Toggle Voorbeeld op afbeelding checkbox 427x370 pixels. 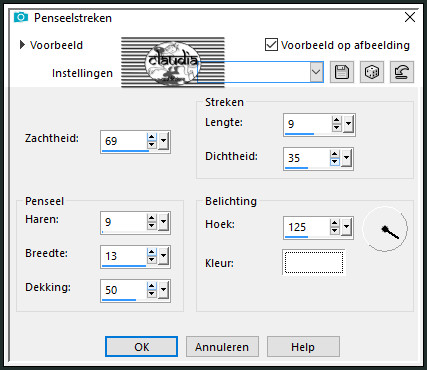pos(271,45)
